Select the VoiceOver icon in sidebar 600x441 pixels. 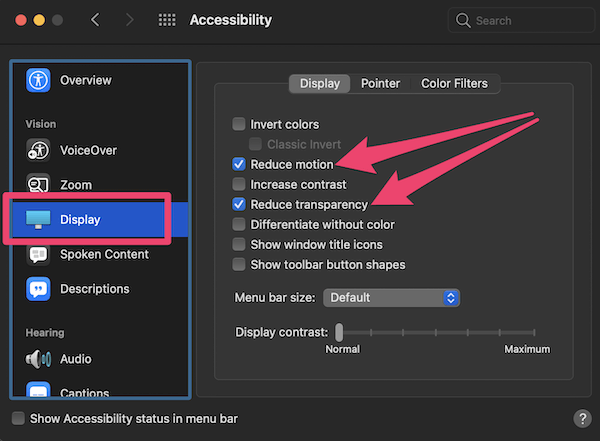point(38,150)
